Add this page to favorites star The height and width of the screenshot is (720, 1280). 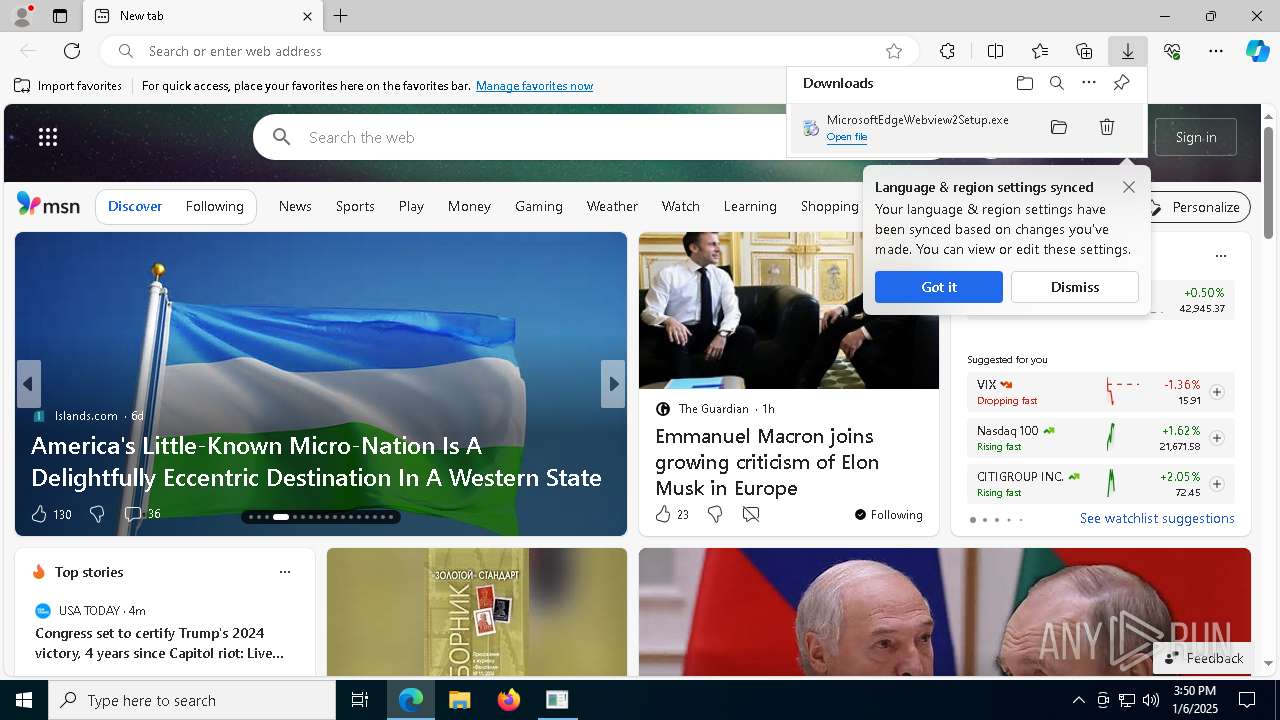click(894, 51)
